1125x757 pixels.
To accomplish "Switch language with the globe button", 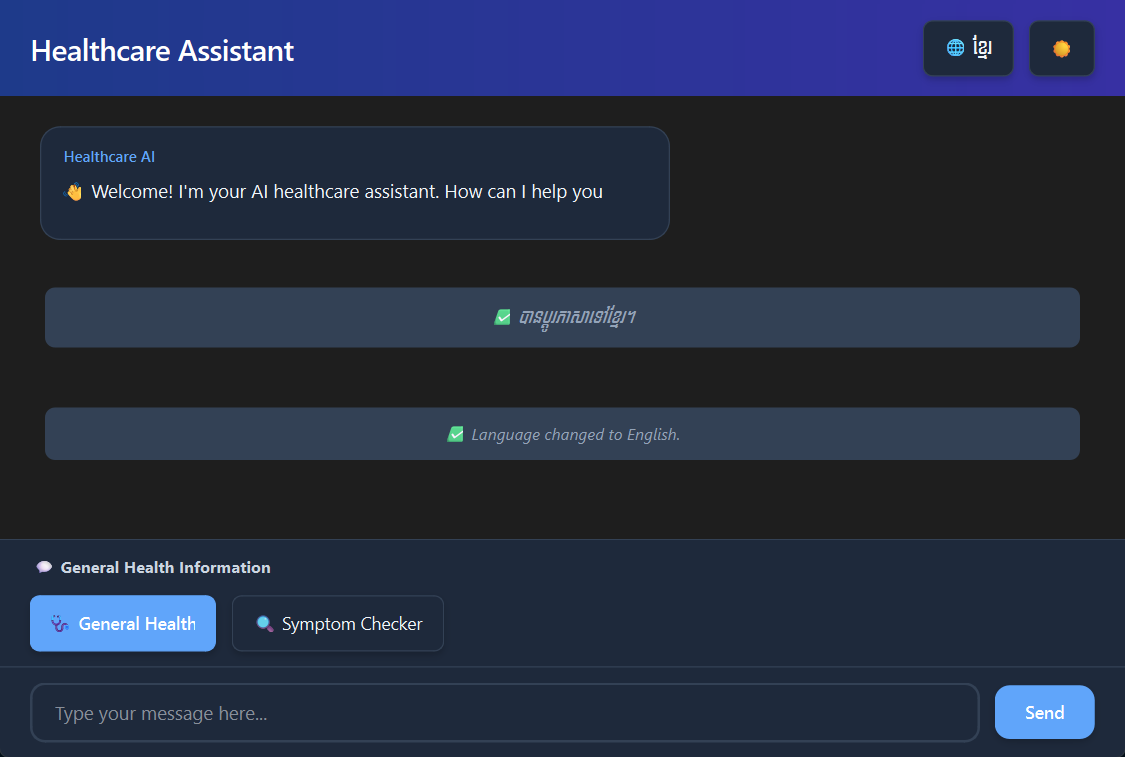I will pyautogui.click(x=968, y=48).
